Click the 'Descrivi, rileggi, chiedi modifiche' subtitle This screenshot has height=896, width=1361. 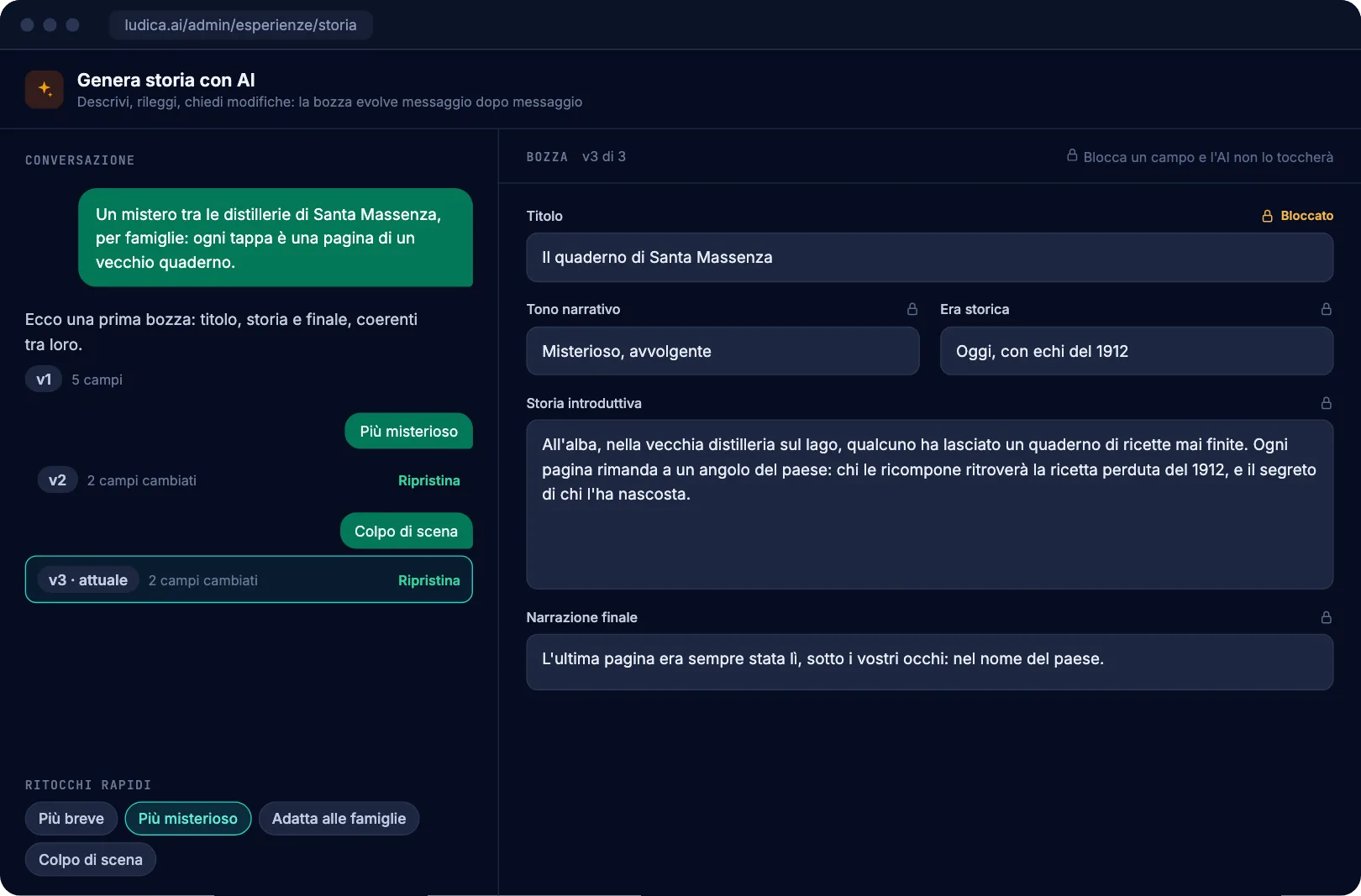click(329, 102)
